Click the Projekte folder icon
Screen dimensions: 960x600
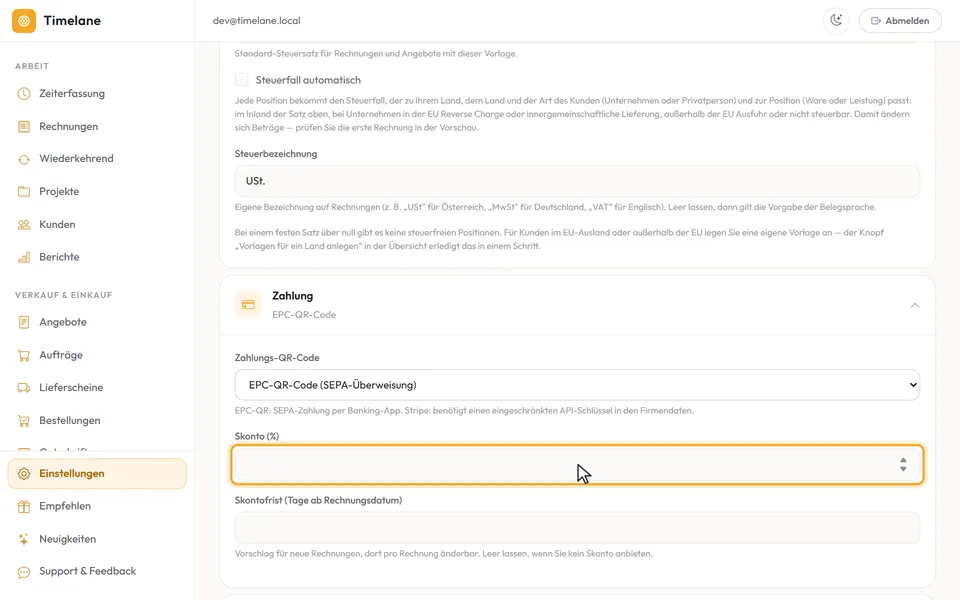[x=24, y=192]
